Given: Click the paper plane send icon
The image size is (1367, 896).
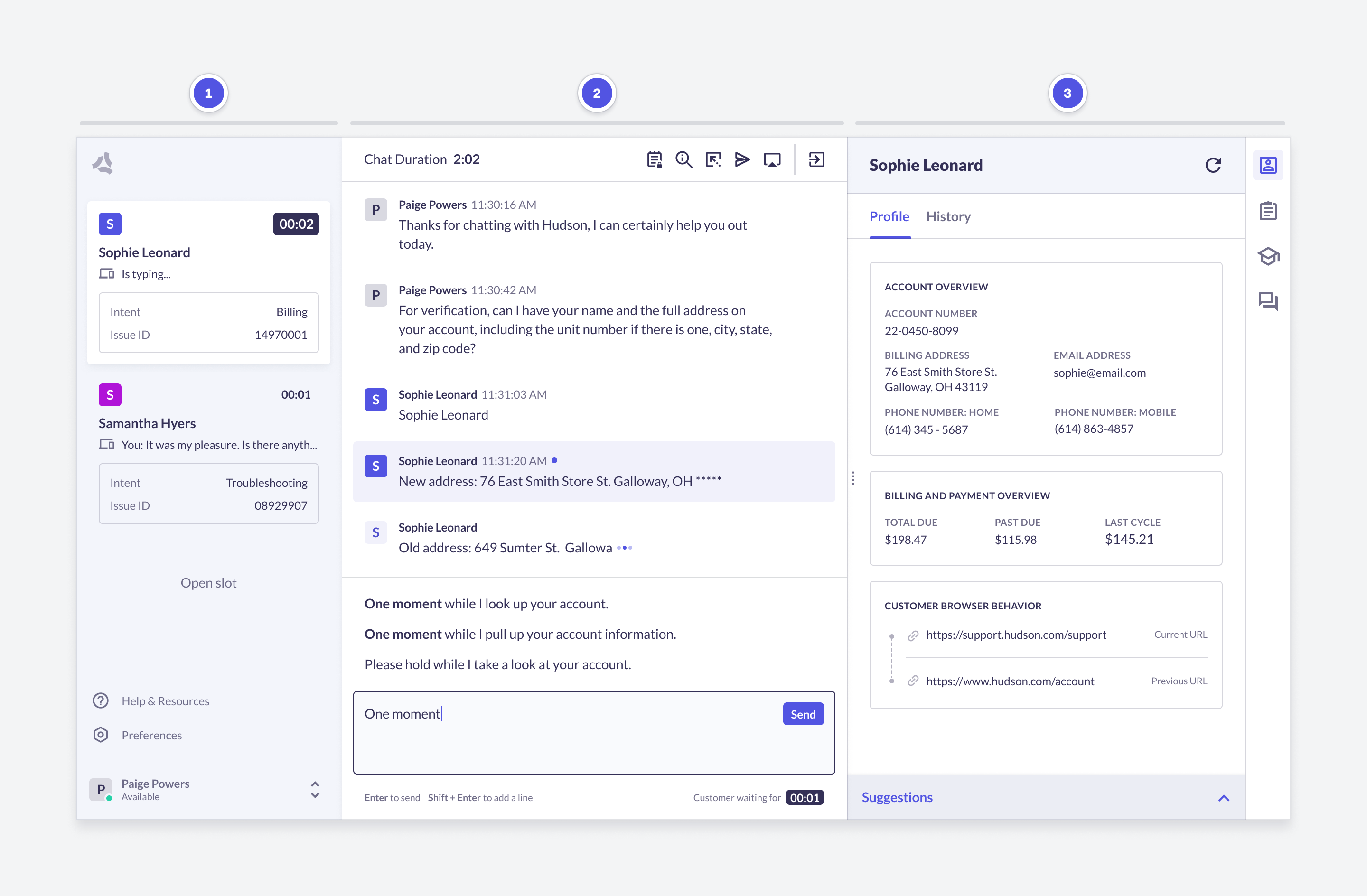Looking at the screenshot, I should click(x=742, y=159).
